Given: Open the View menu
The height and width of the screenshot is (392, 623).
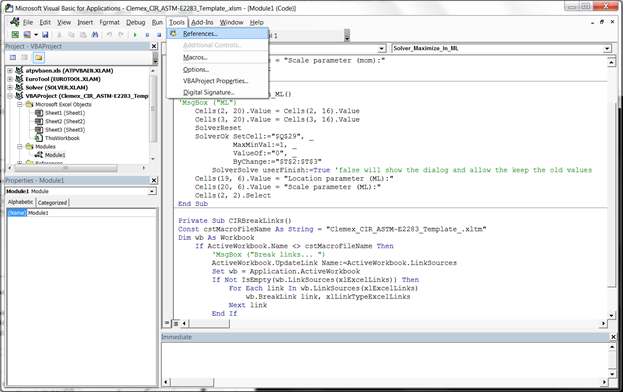Looking at the screenshot, I should tap(64, 22).
